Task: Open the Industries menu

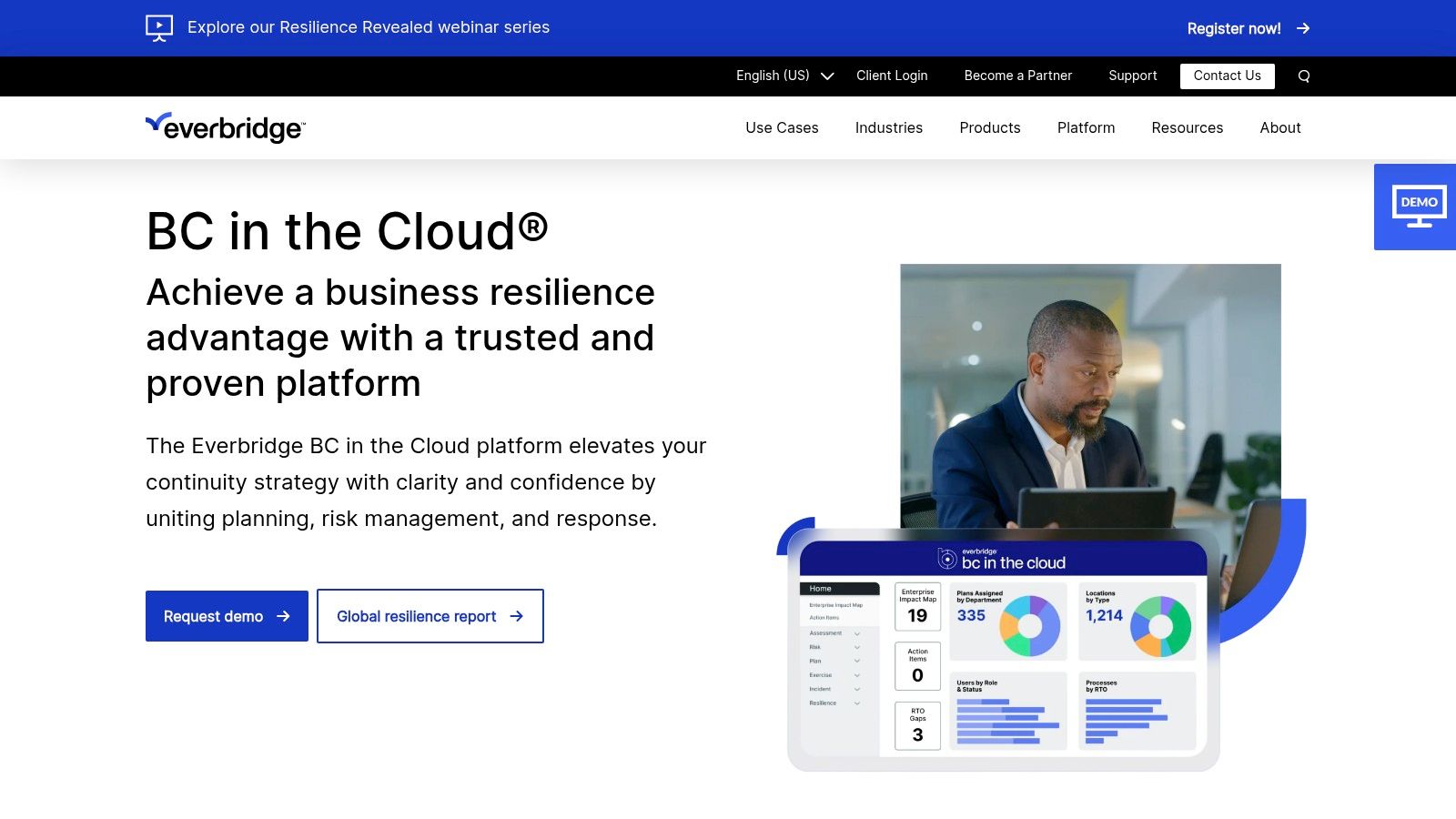Action: [x=888, y=127]
